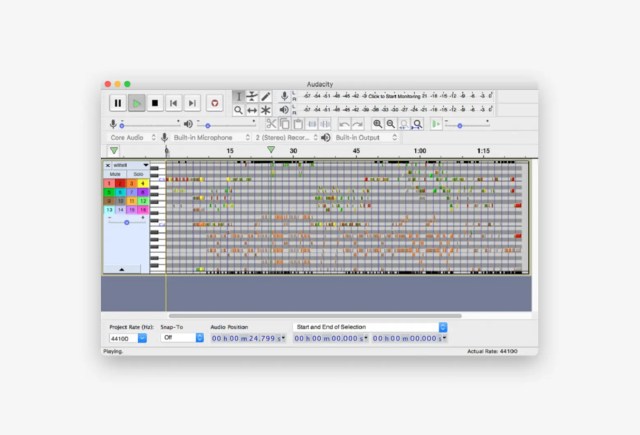Zoom out on the timeline
The height and width of the screenshot is (435, 640).
[391, 124]
